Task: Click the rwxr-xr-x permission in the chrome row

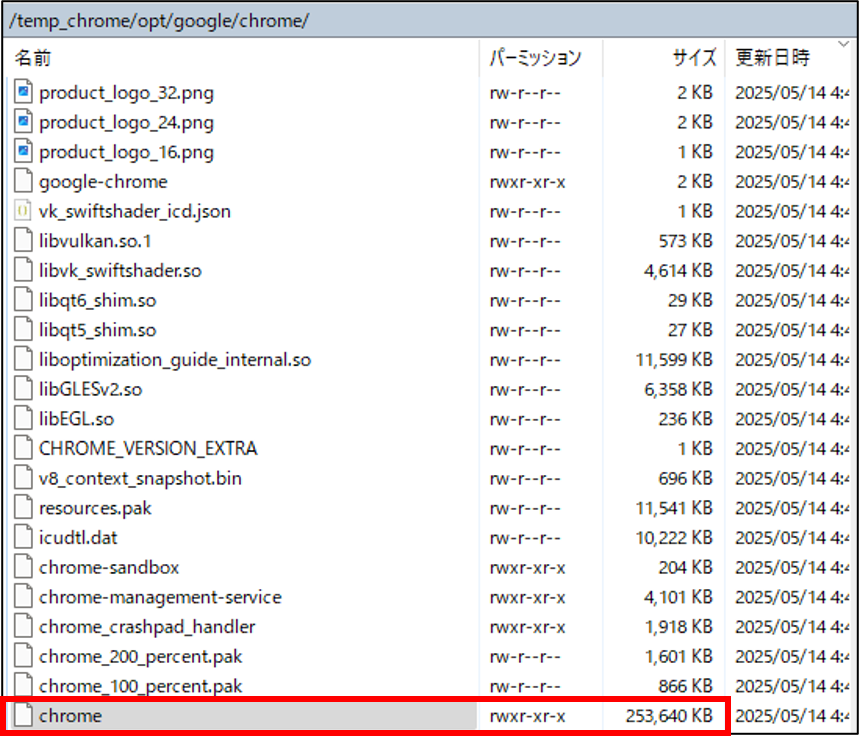Action: (x=527, y=716)
